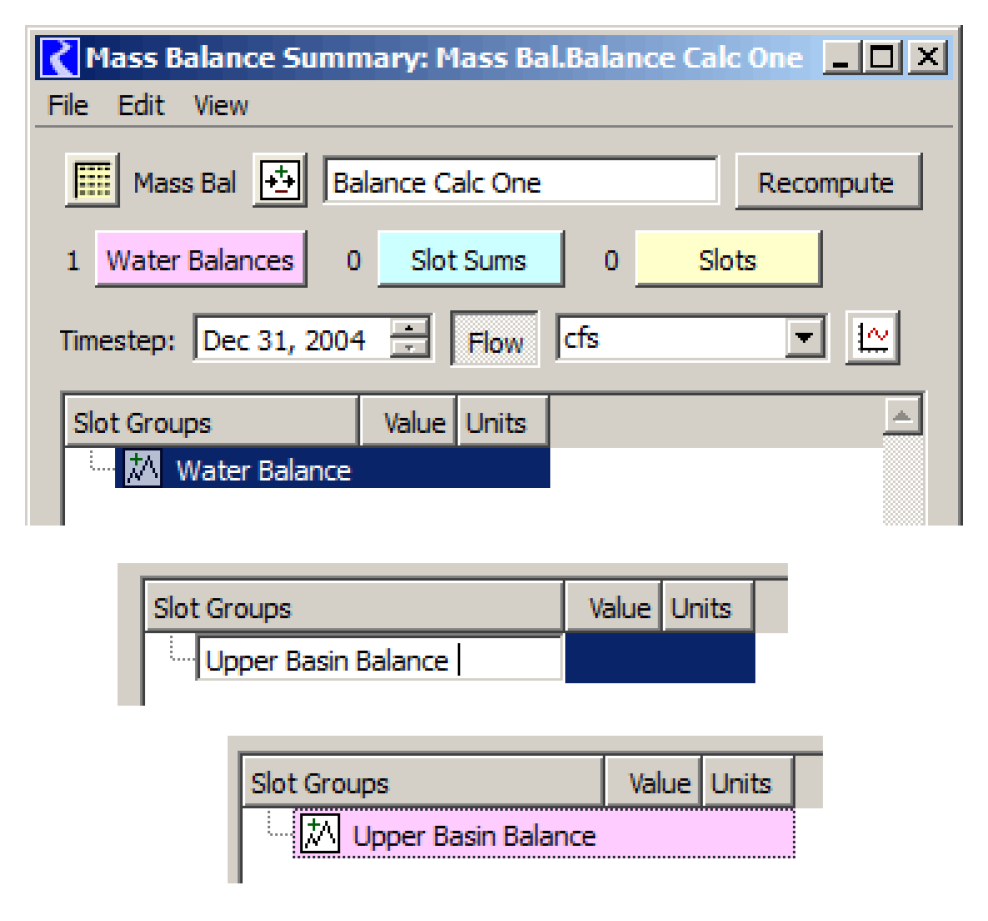The height and width of the screenshot is (921, 988).
Task: Click the Mass Bal table grid icon
Action: click(92, 181)
